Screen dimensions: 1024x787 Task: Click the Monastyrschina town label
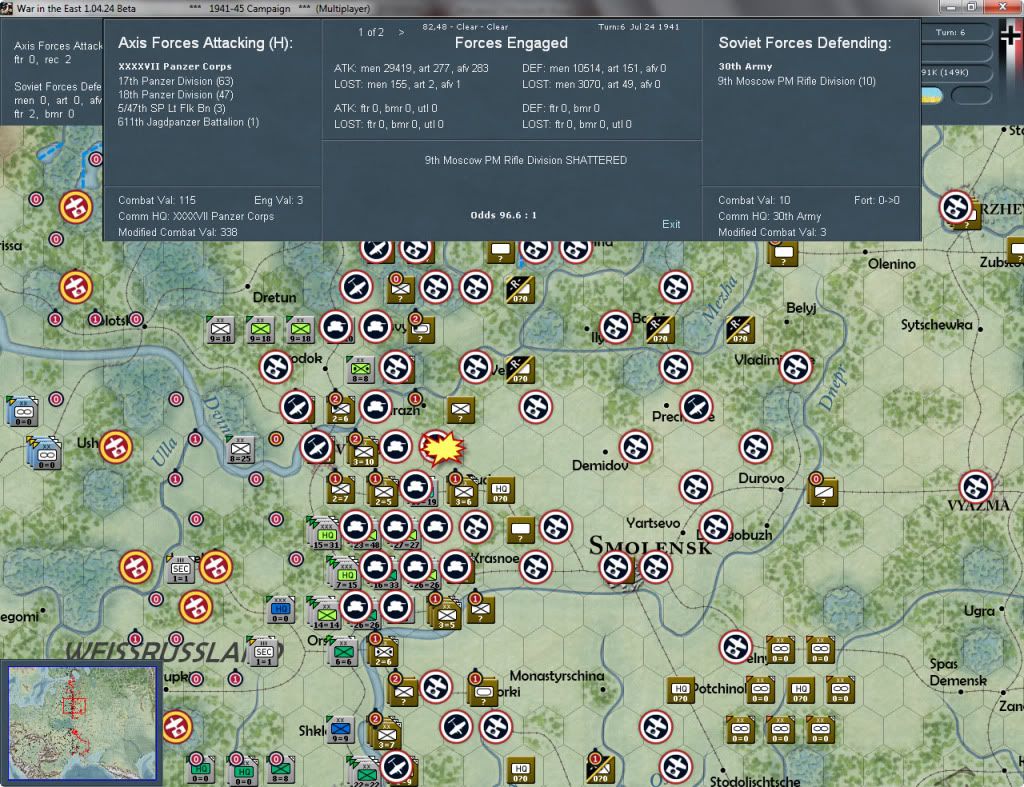pyautogui.click(x=556, y=676)
